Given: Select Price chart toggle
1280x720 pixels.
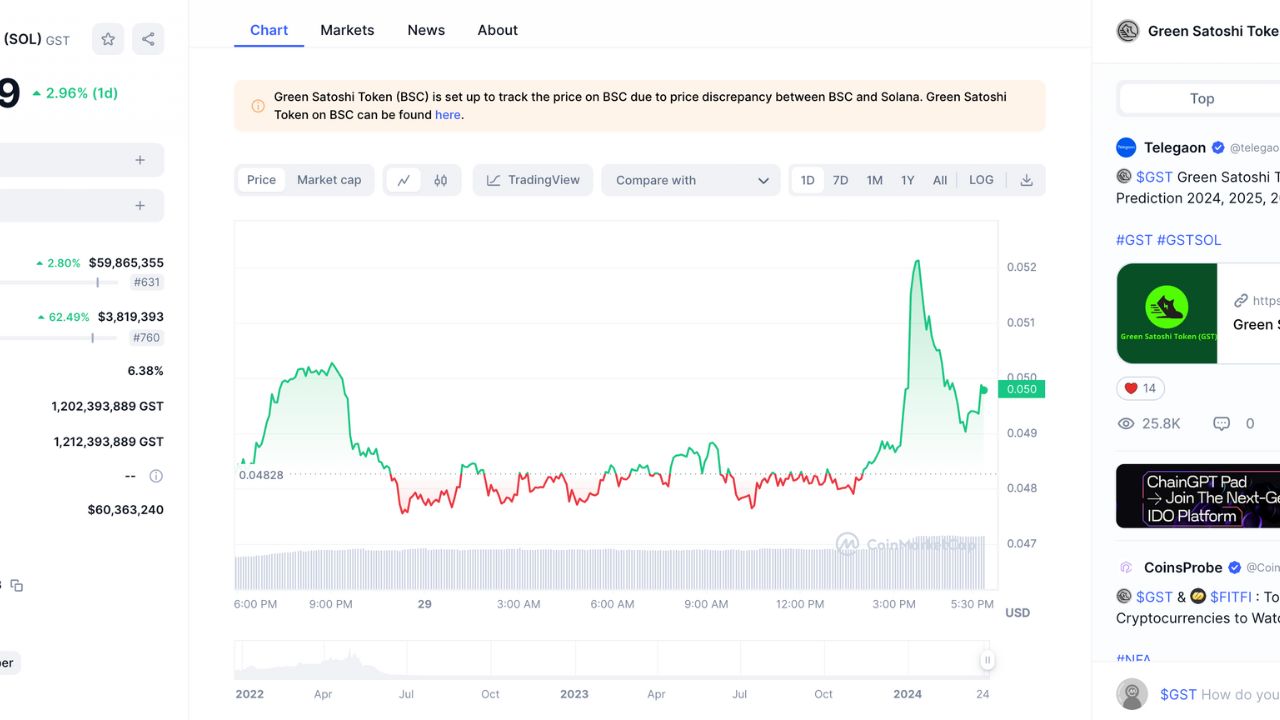Looking at the screenshot, I should point(261,180).
